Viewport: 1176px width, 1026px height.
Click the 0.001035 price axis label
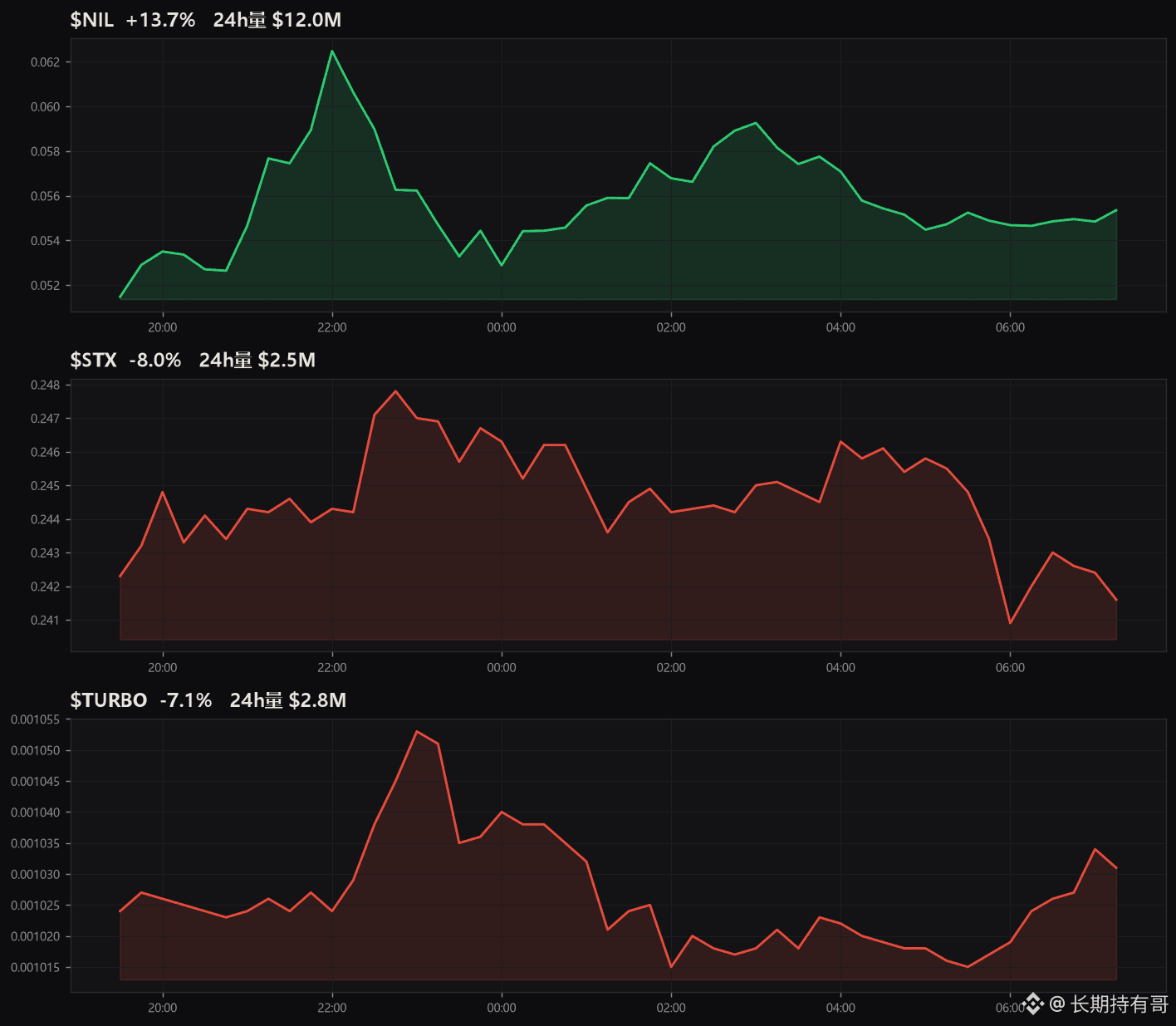[x=36, y=844]
